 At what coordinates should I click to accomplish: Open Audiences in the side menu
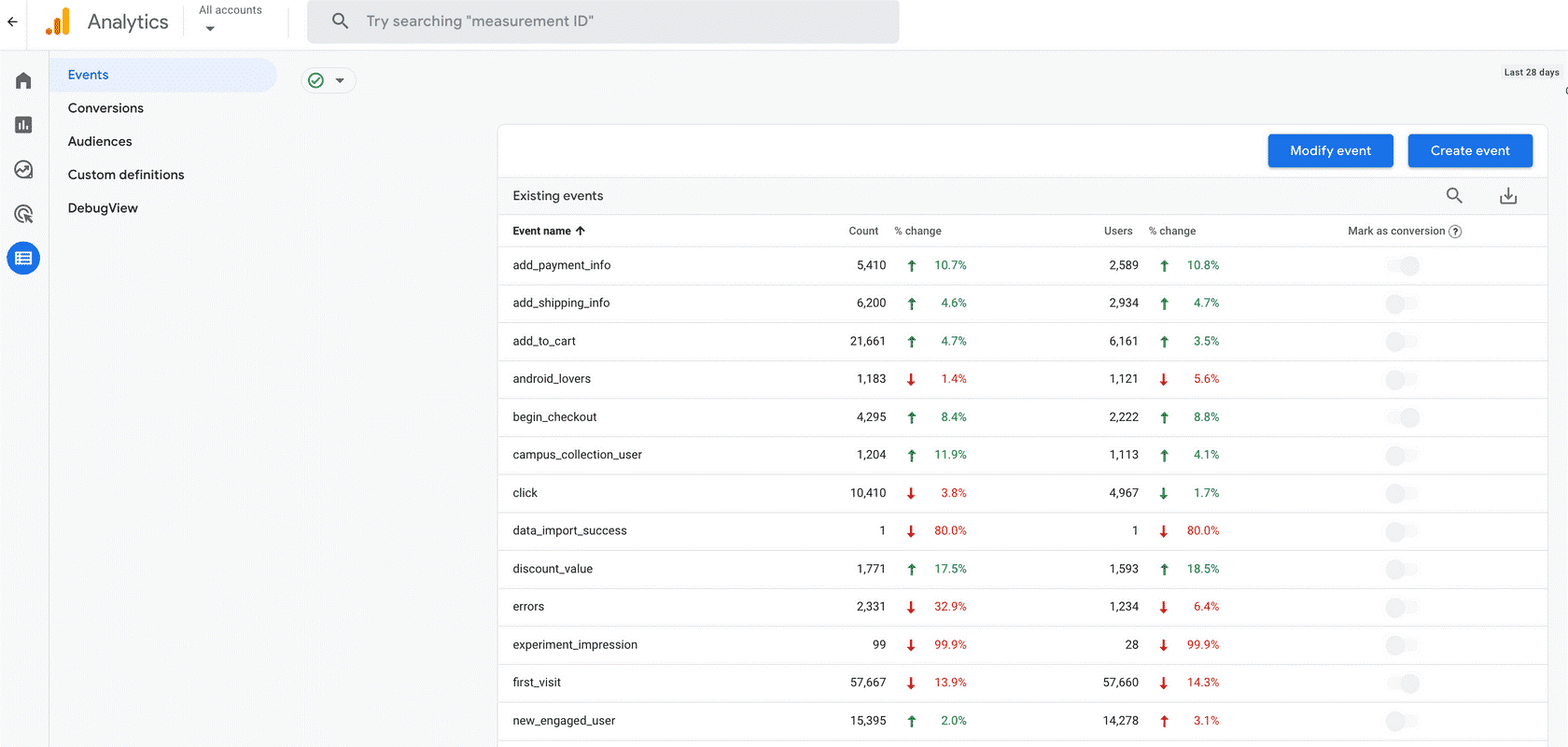100,142
